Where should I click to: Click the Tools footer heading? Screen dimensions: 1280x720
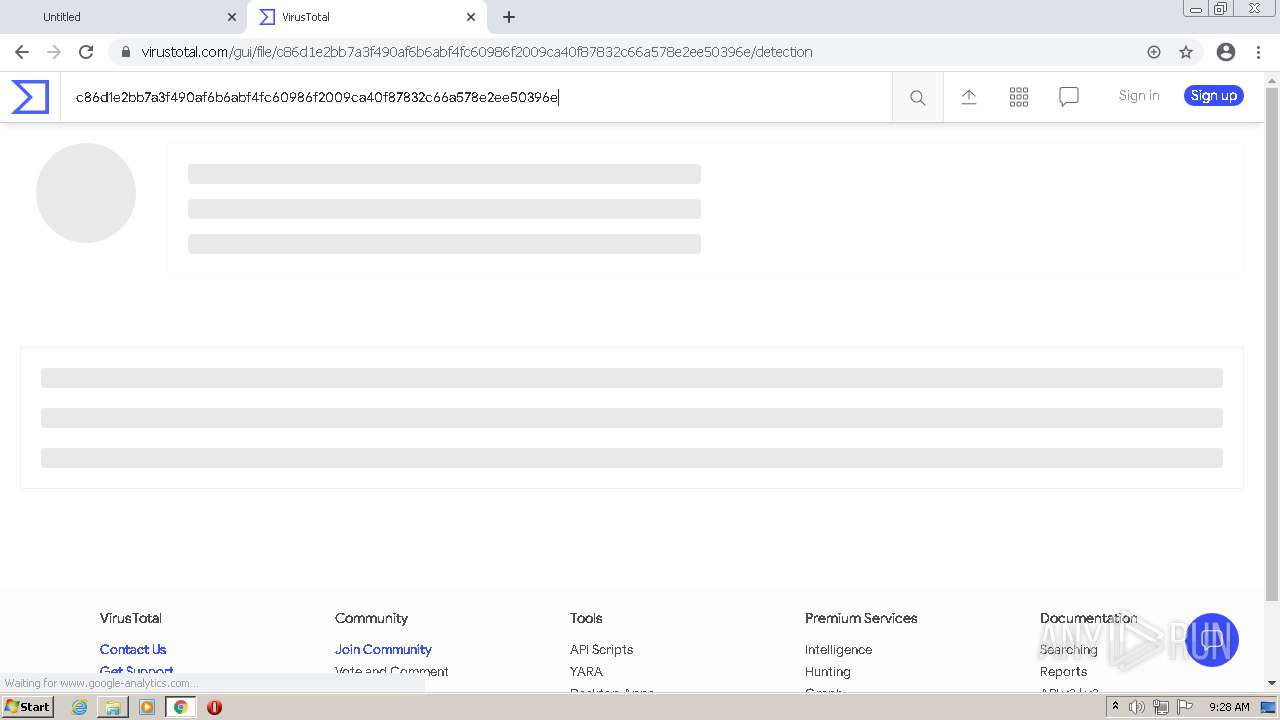click(x=586, y=618)
